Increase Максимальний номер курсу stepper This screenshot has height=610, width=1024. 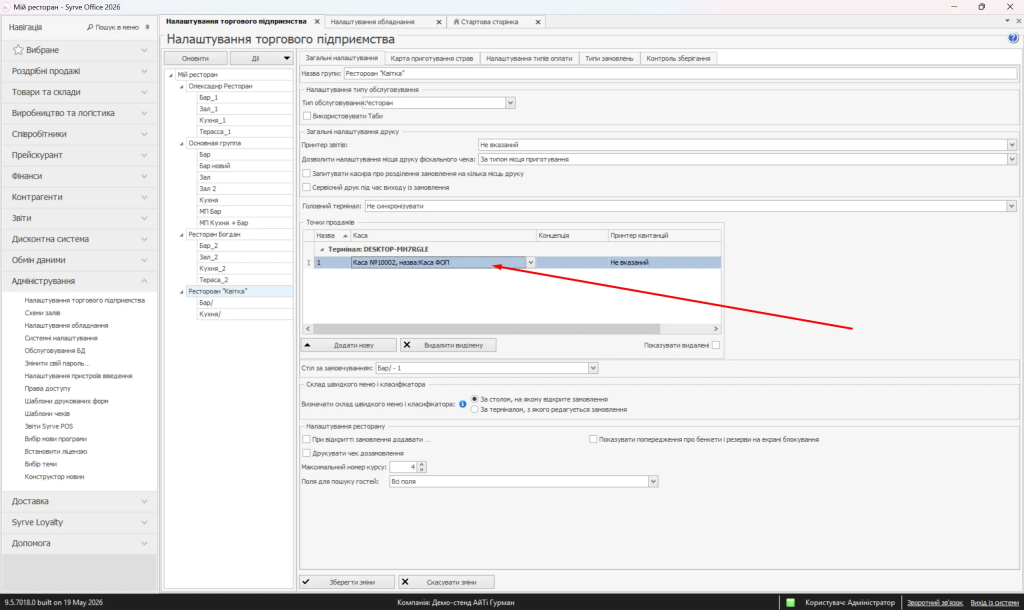(422, 464)
